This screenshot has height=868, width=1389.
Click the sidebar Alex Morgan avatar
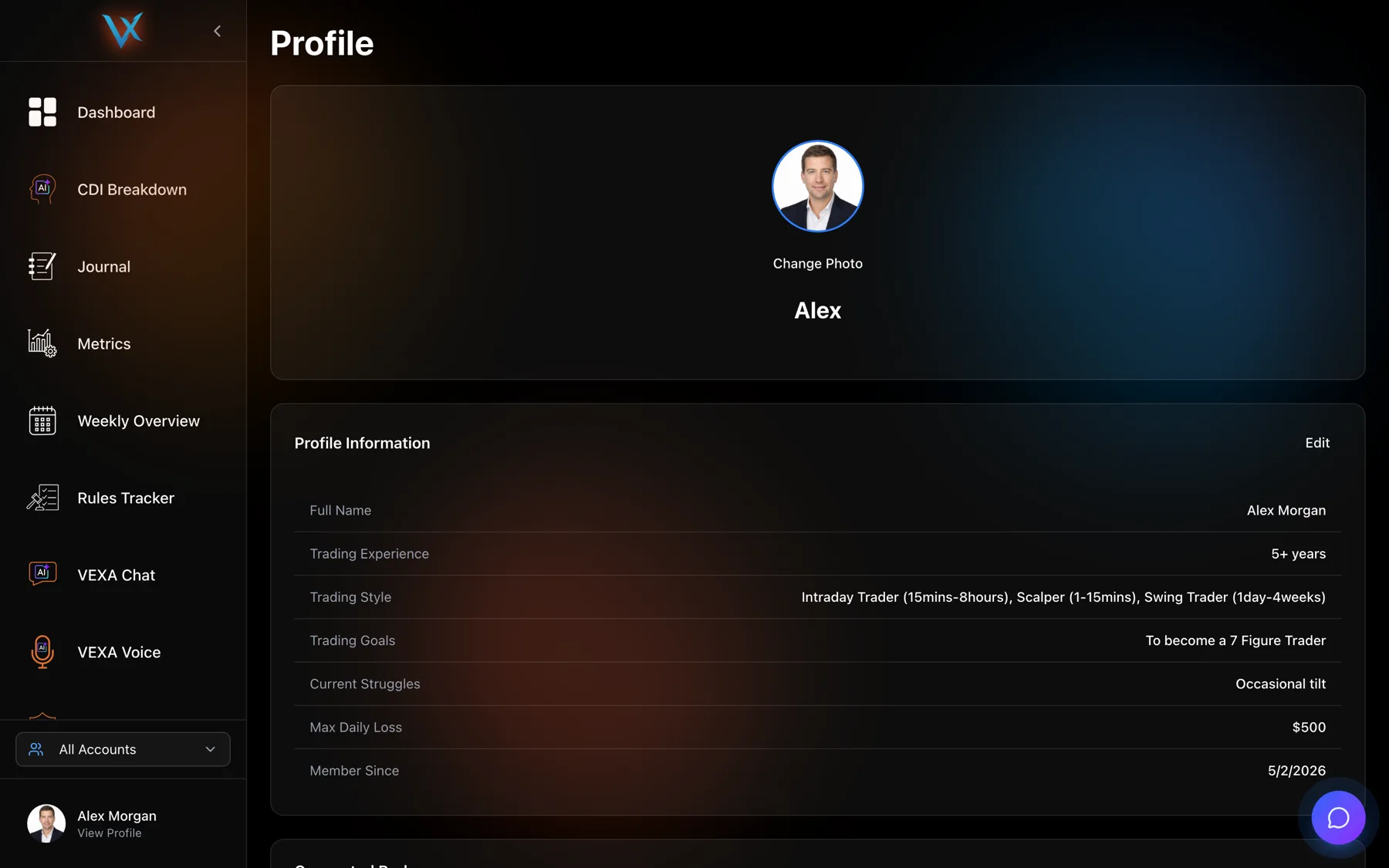[x=46, y=823]
